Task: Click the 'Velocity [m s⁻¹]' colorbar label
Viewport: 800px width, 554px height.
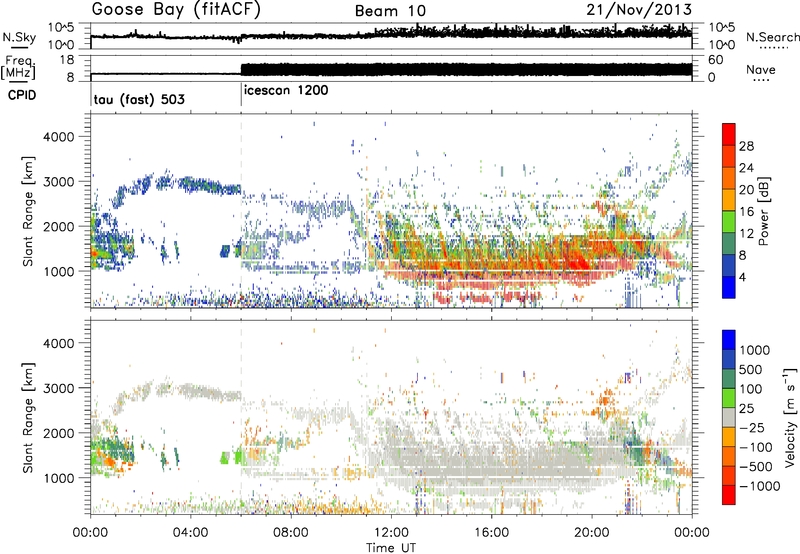Action: tap(790, 417)
